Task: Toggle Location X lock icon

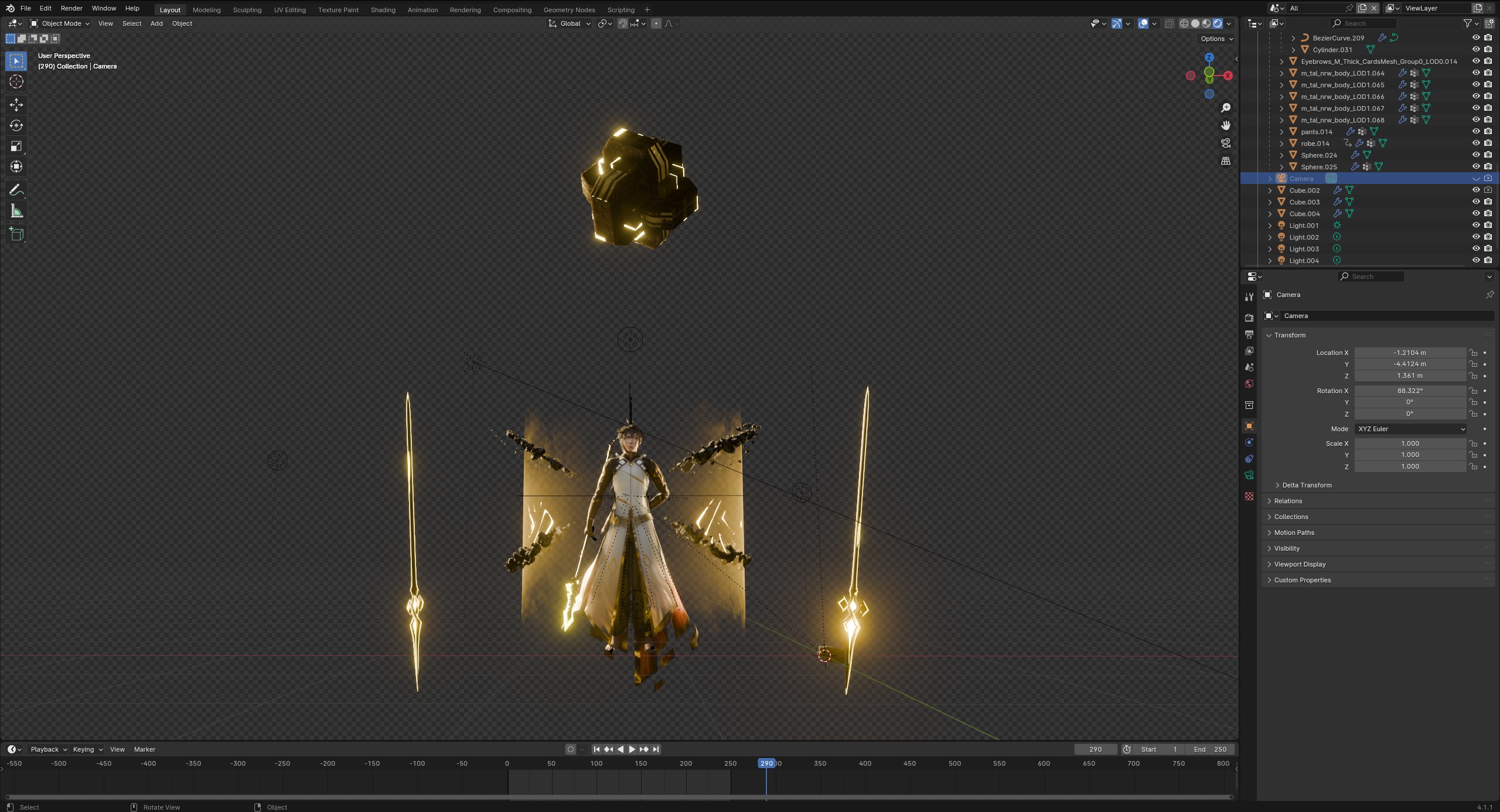Action: (1473, 353)
